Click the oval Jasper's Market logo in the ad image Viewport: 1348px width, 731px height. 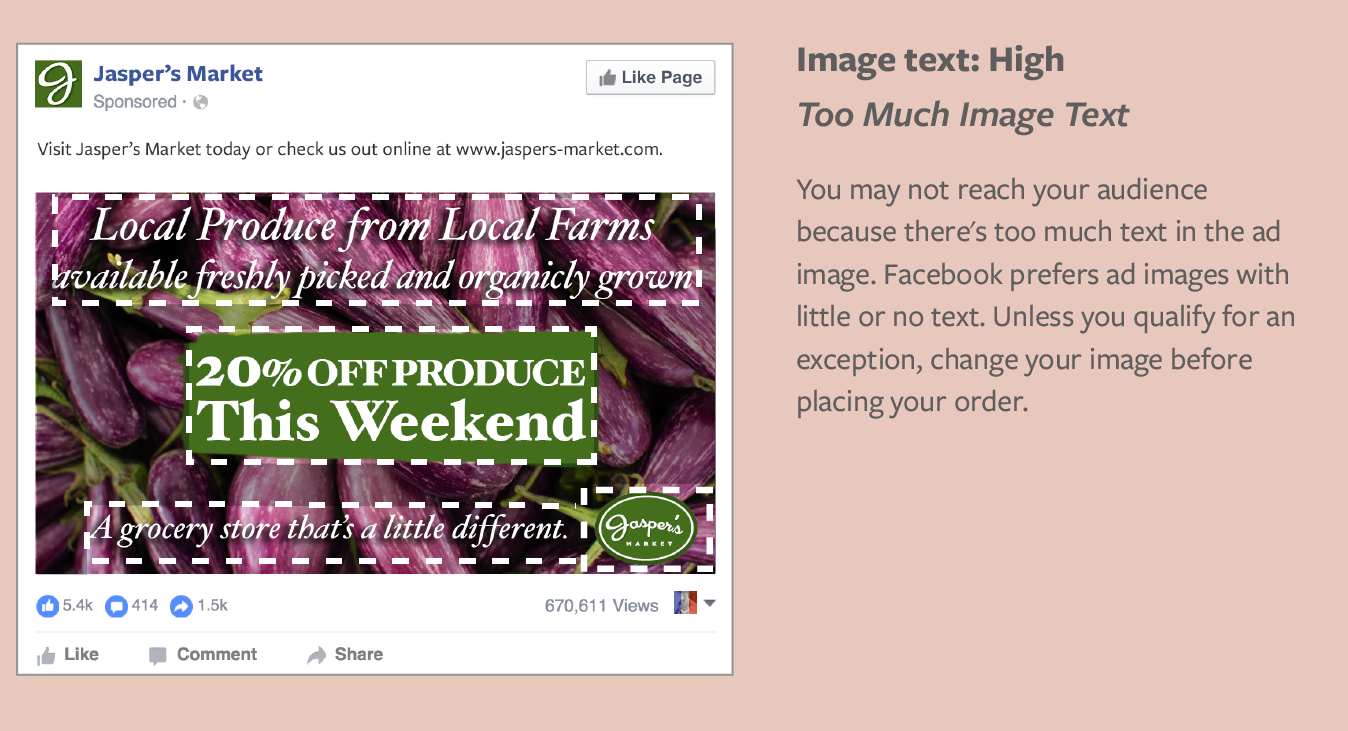pos(645,528)
